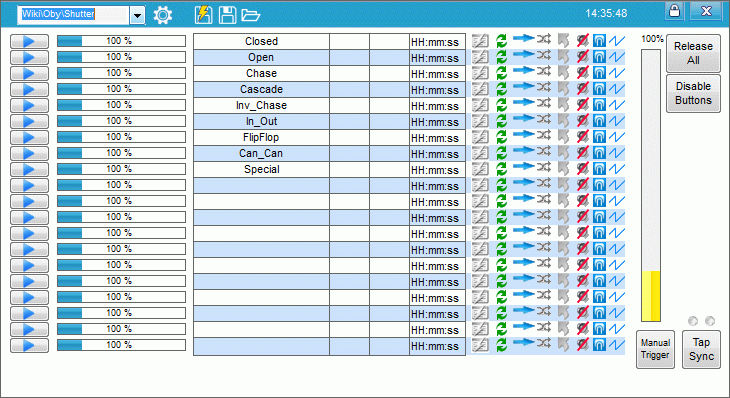Click grey flag icon on In_Out row
This screenshot has width=730, height=398.
point(563,121)
